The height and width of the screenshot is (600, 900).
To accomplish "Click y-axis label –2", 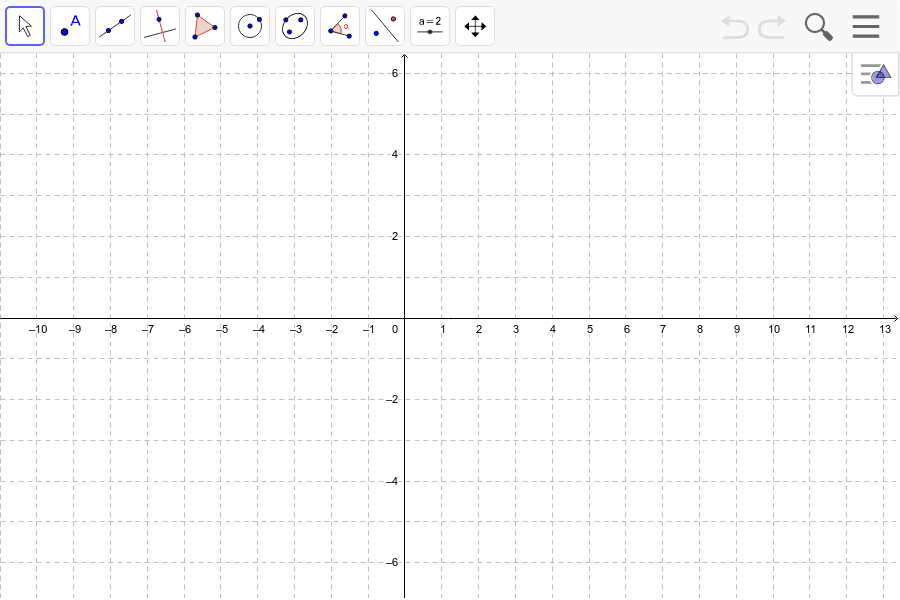I will click(392, 400).
